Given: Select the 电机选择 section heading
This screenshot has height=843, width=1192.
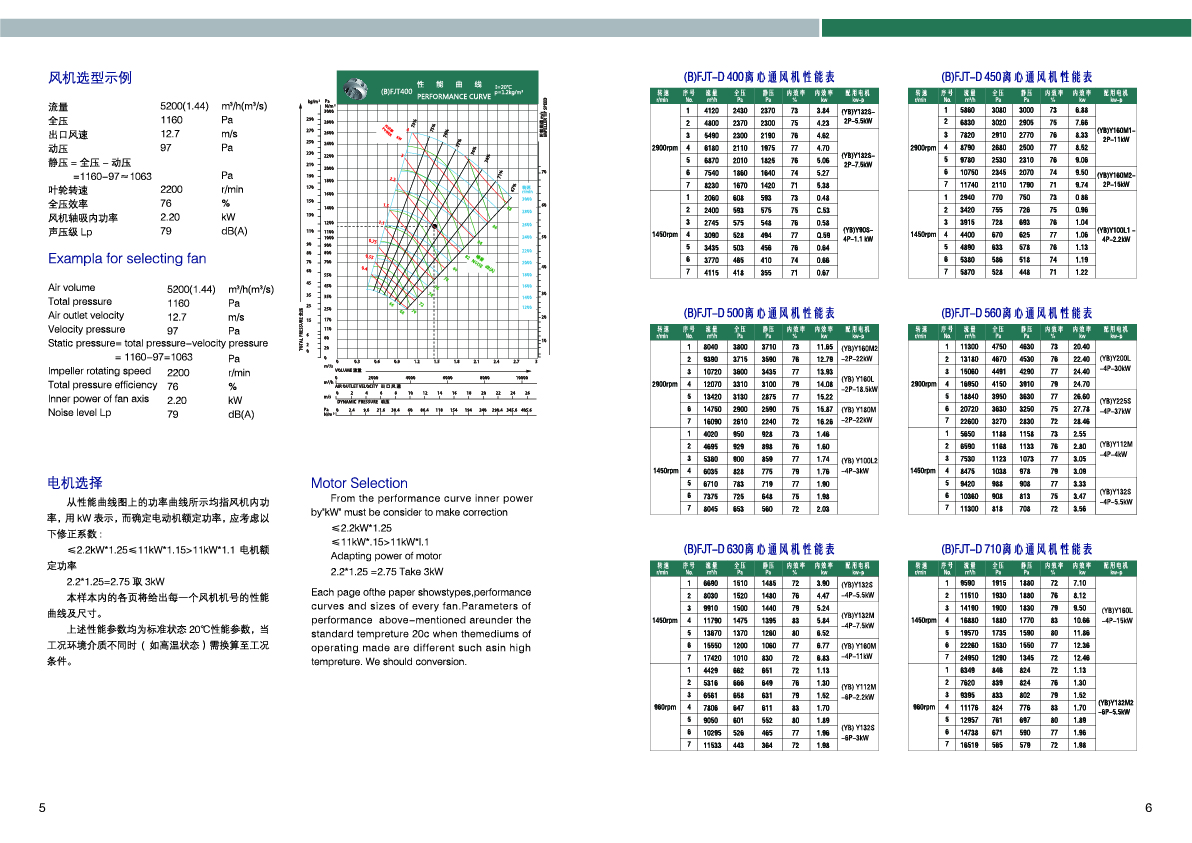Looking at the screenshot, I should click(75, 481).
